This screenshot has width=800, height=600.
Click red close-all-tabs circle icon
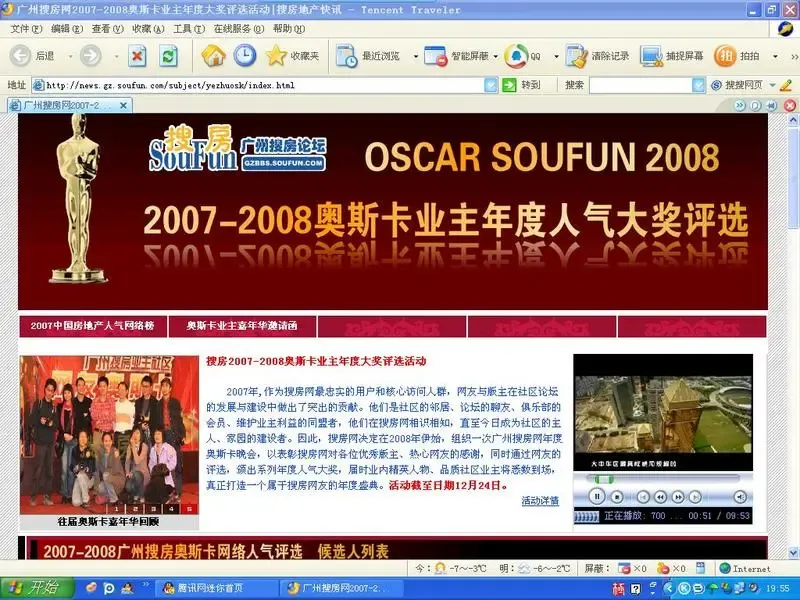789,106
